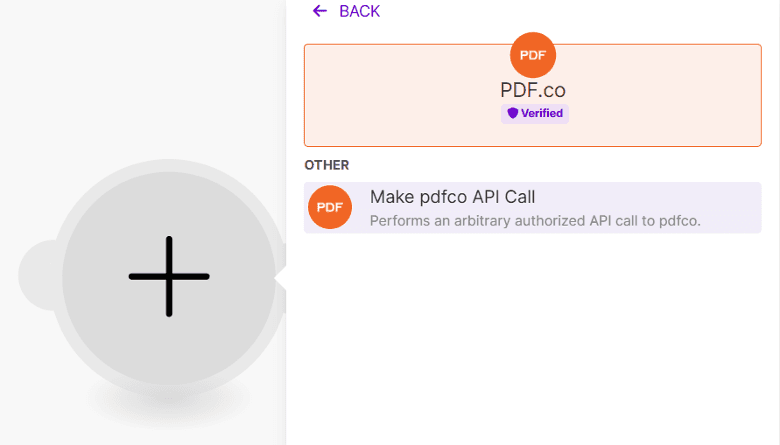
Task: Click the black plus icon
Action: tap(169, 276)
